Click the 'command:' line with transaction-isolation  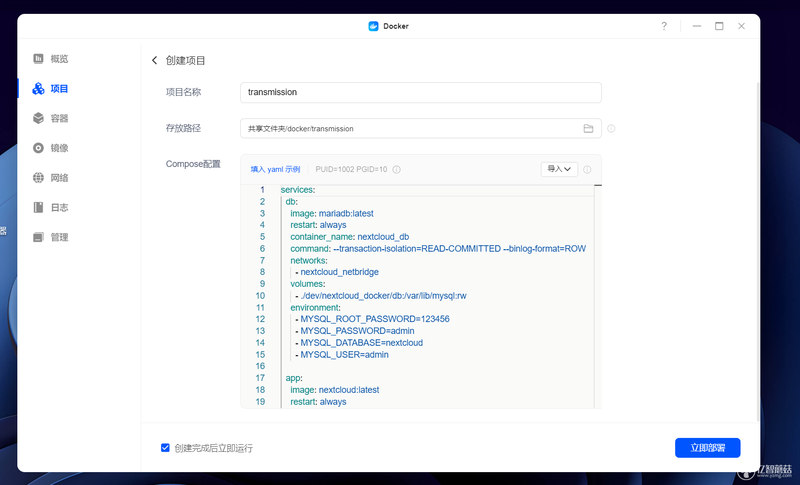[x=438, y=248]
